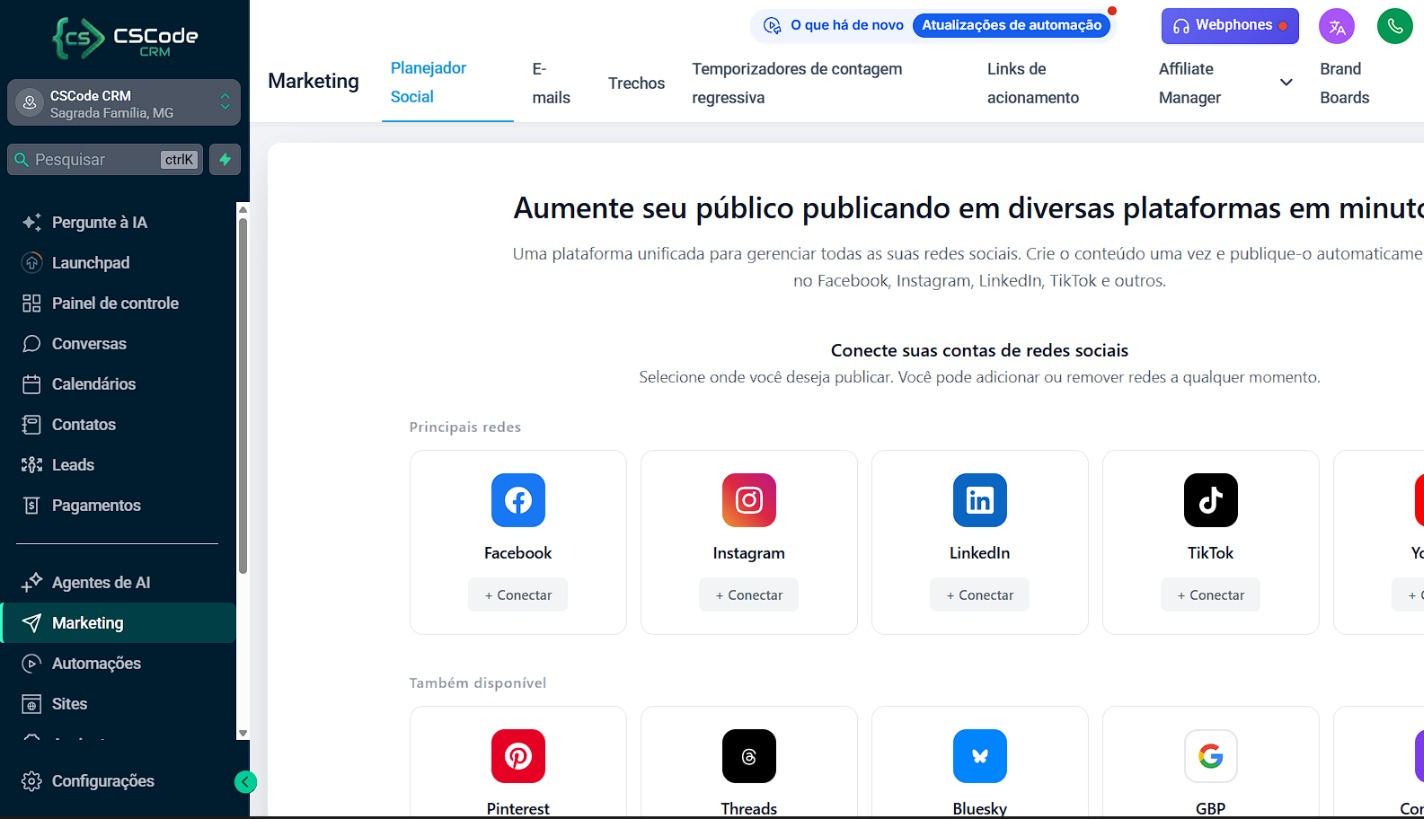Viewport: 1424px width, 819px height.
Task: Click the Pesquisar search field
Action: [x=105, y=159]
